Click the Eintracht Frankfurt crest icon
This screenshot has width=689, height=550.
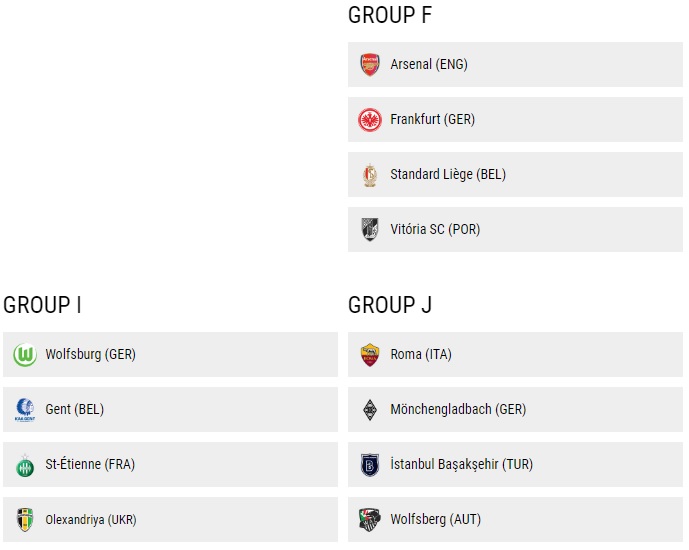[x=370, y=120]
